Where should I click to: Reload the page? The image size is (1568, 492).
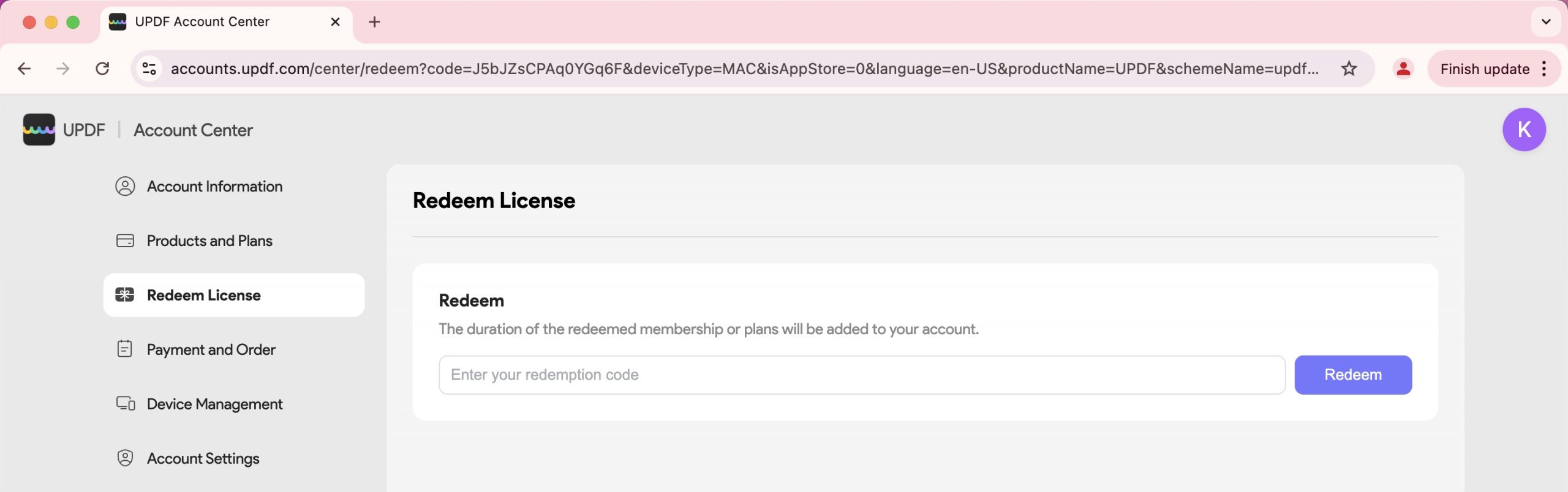pyautogui.click(x=102, y=69)
